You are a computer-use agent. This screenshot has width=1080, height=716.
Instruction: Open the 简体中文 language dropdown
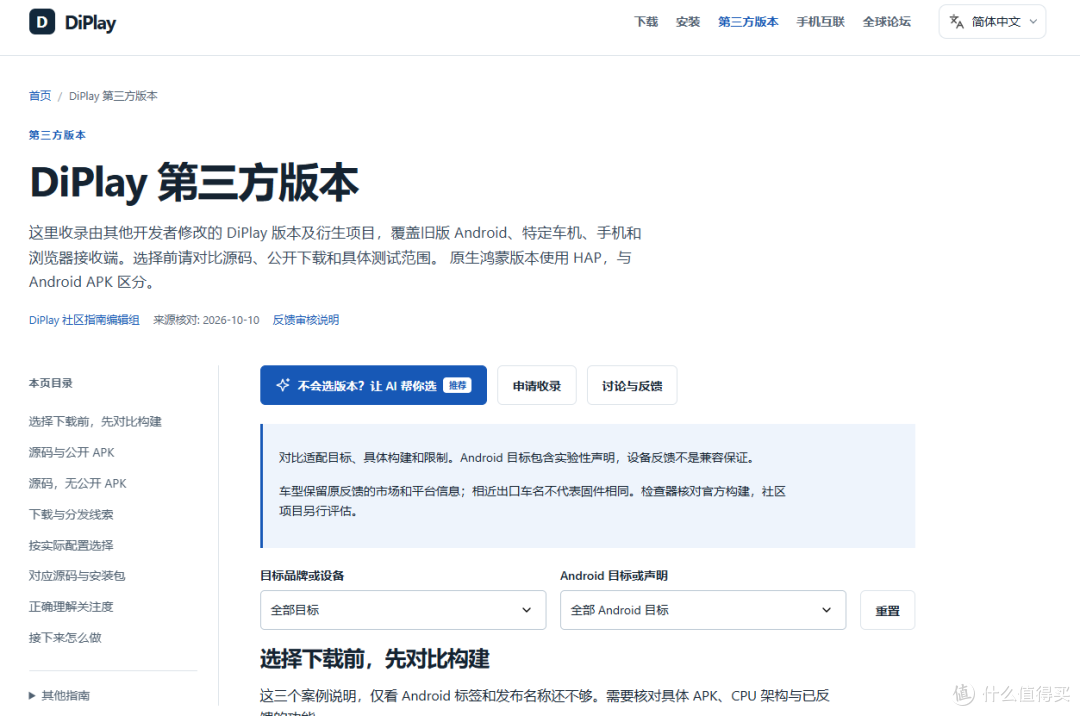tap(992, 22)
